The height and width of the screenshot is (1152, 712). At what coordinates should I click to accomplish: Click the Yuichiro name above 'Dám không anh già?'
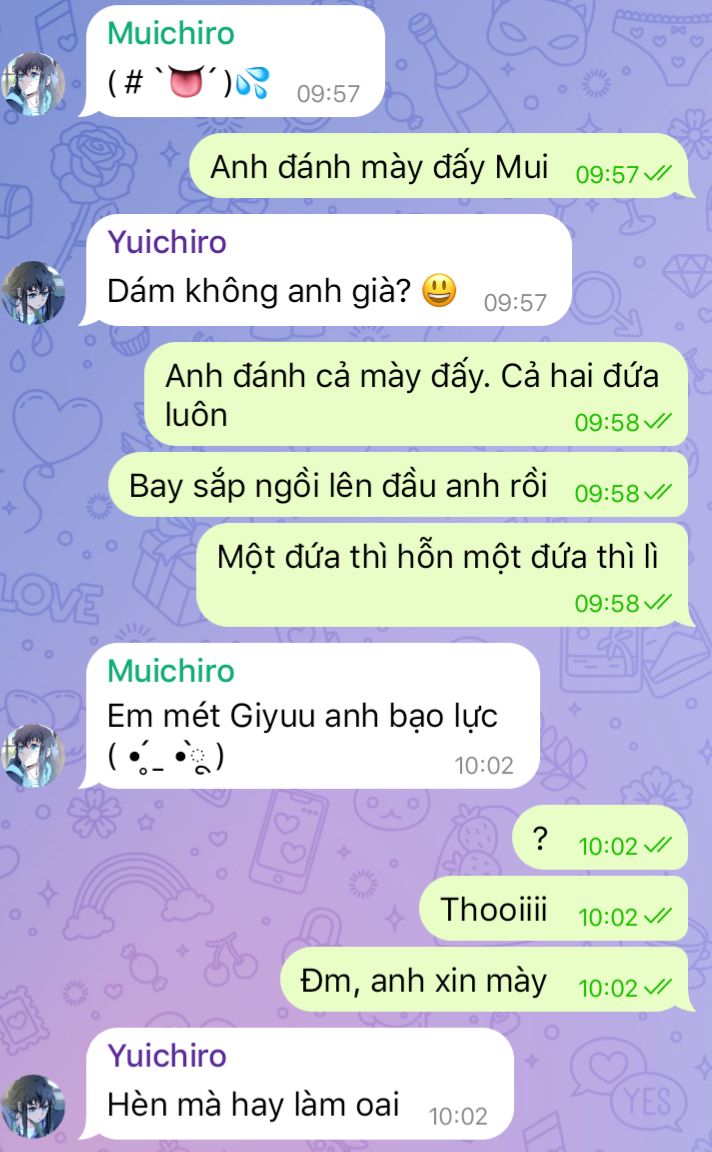click(x=167, y=242)
